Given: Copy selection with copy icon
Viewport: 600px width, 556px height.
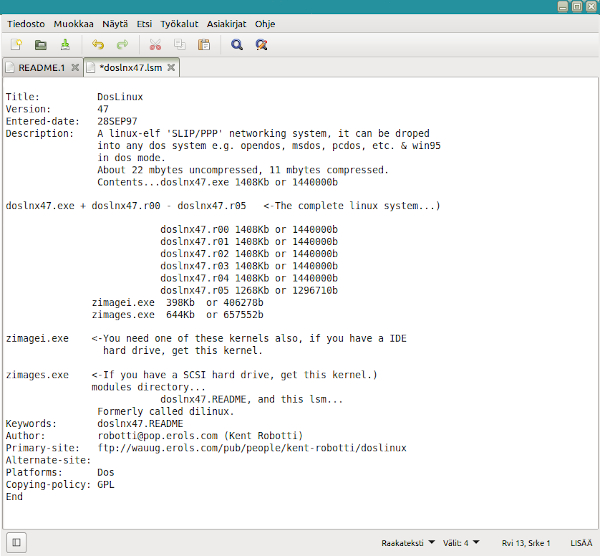Looking at the screenshot, I should click(x=179, y=45).
